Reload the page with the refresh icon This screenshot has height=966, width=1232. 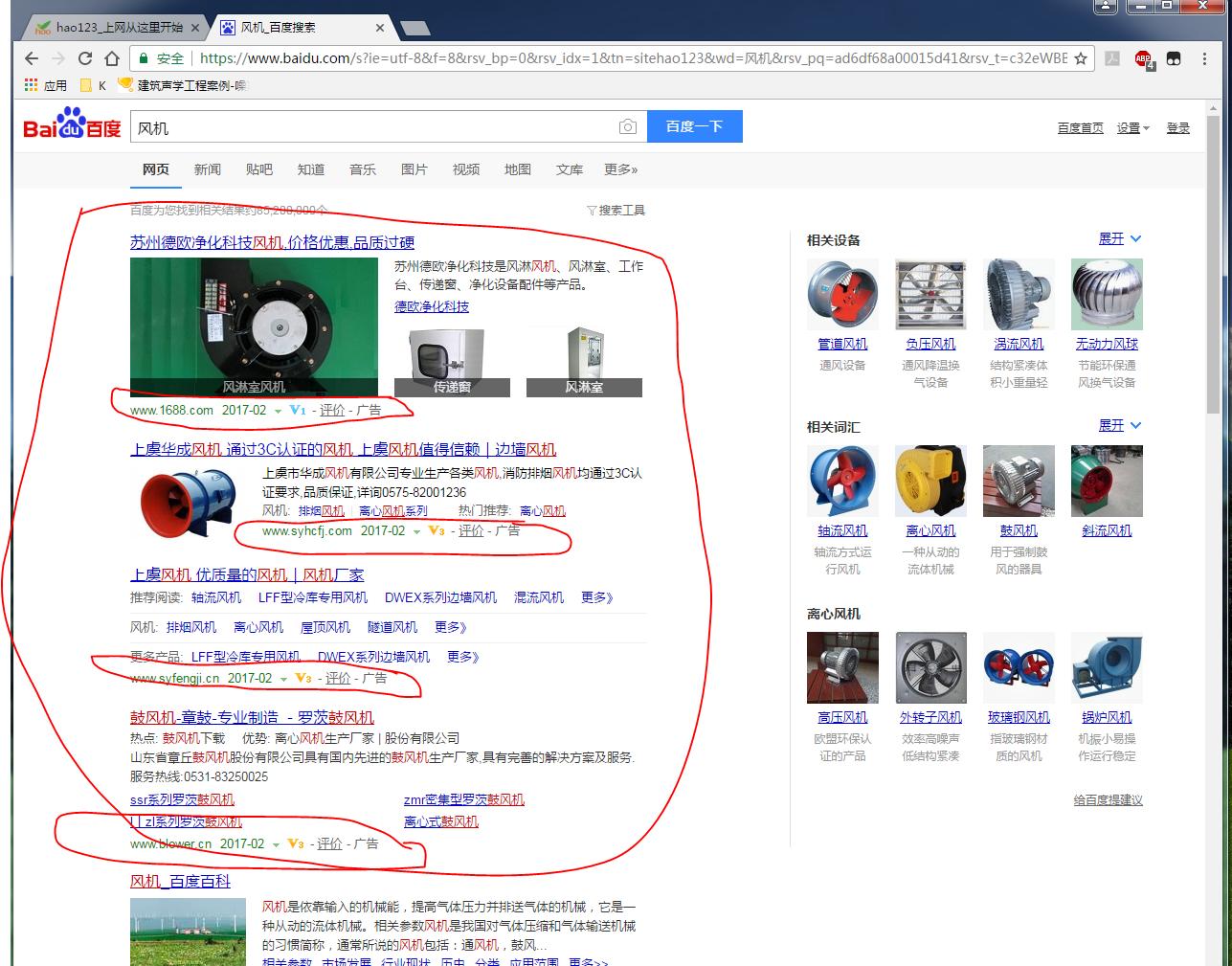tap(85, 57)
